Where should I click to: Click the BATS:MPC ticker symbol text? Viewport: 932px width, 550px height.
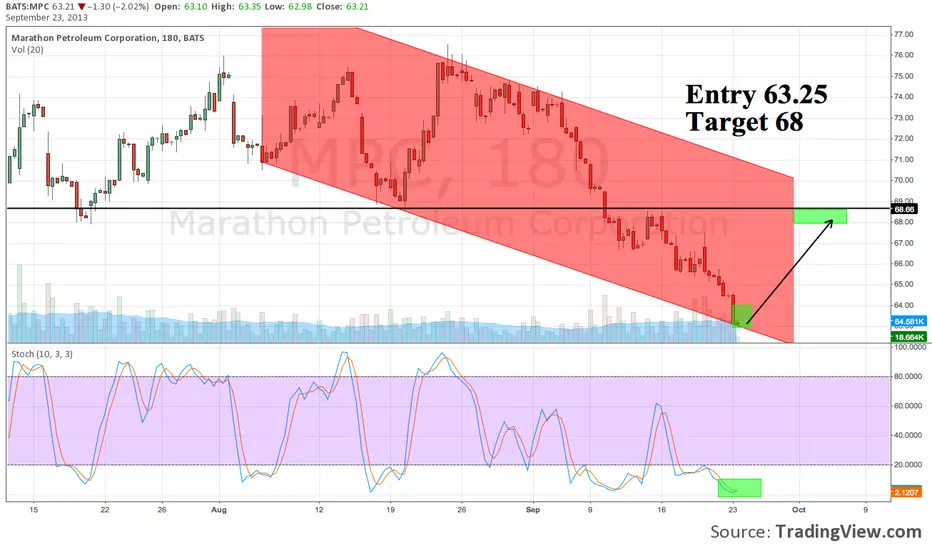click(x=27, y=7)
